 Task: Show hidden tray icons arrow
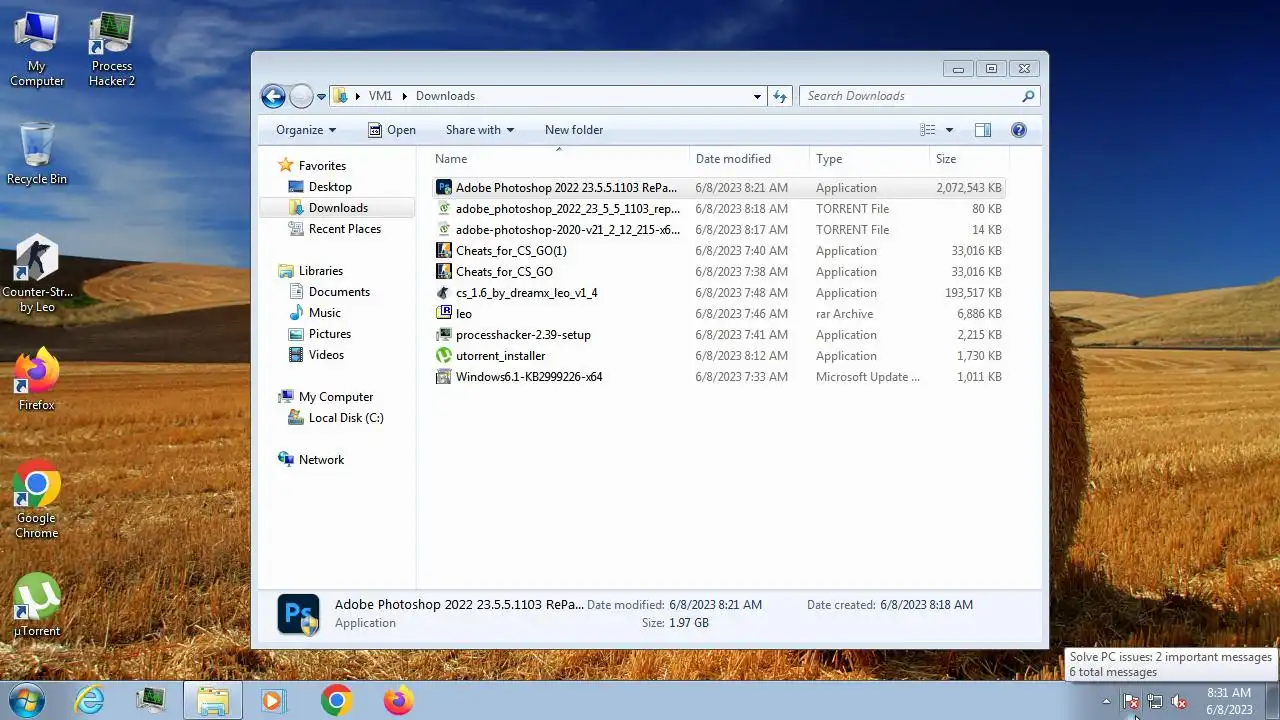(1106, 702)
